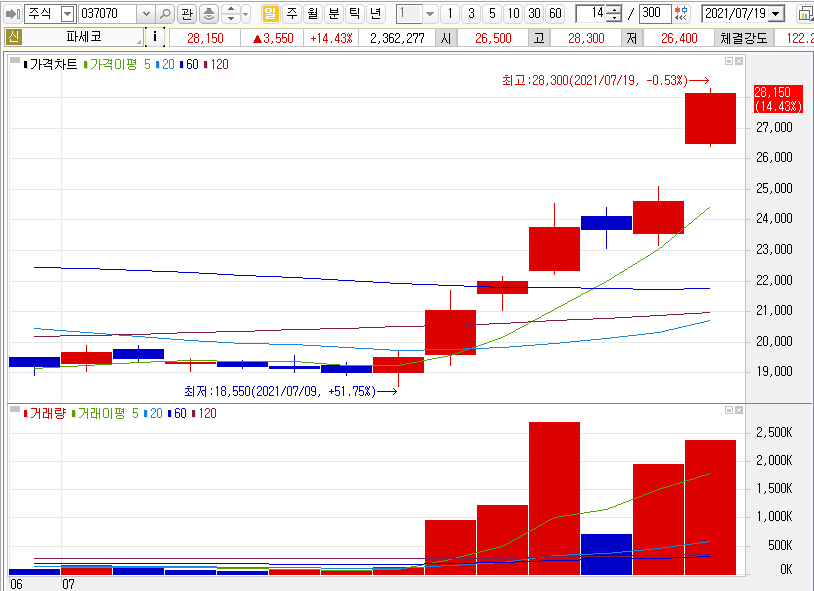Click the open price 26,500 value
The height and width of the screenshot is (591, 814).
(x=493, y=38)
